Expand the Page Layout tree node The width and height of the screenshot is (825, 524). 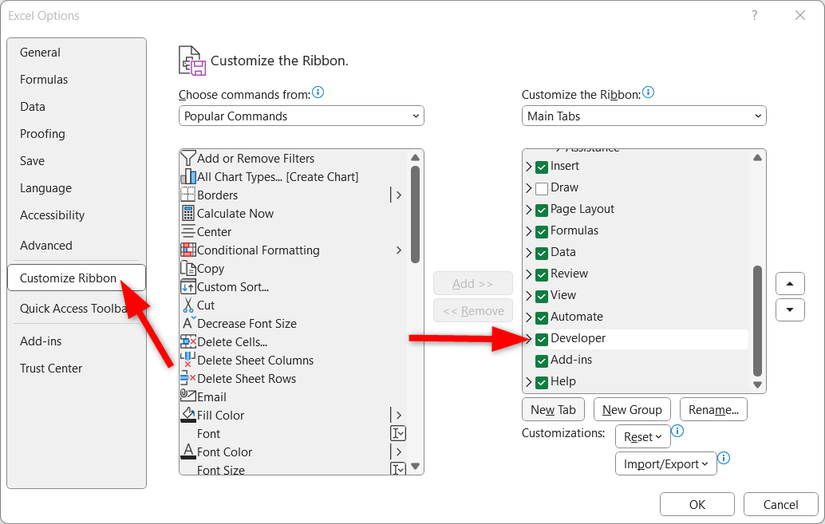coord(529,210)
